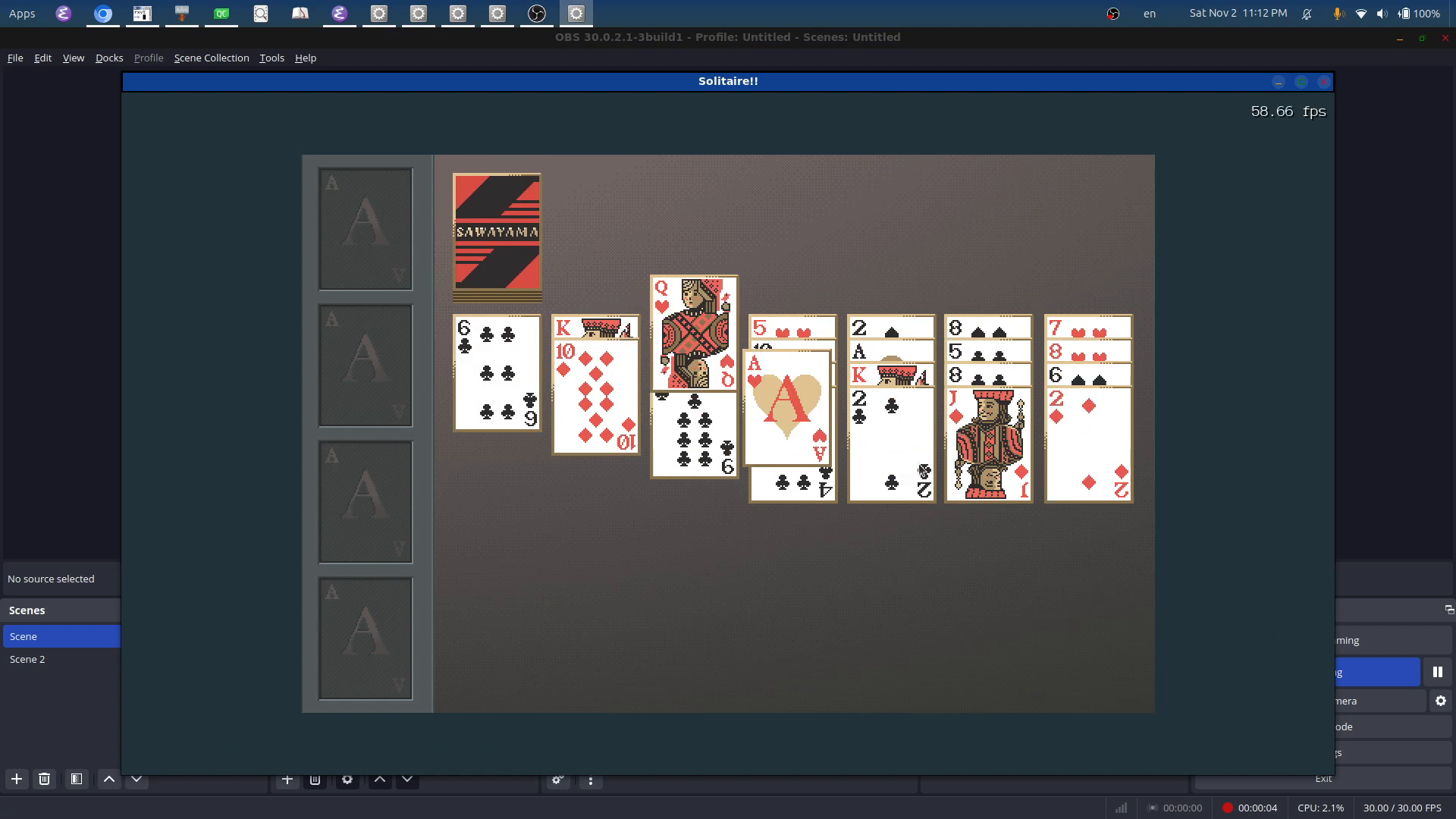Click the volume icon in system tray
This screenshot has width=1456, height=819.
[1382, 14]
